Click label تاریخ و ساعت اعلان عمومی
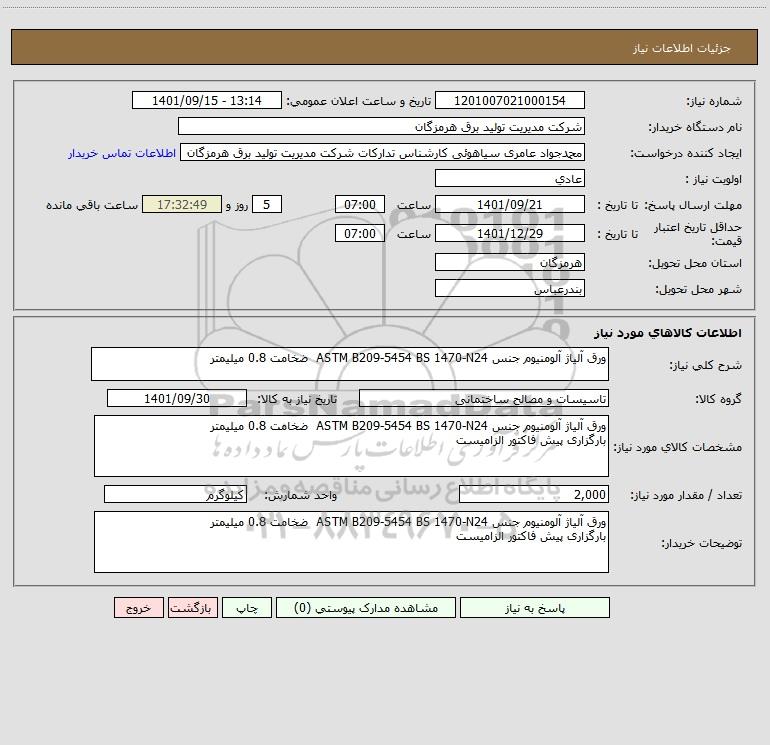Screen dimensions: 770x745 pyautogui.click(x=358, y=101)
